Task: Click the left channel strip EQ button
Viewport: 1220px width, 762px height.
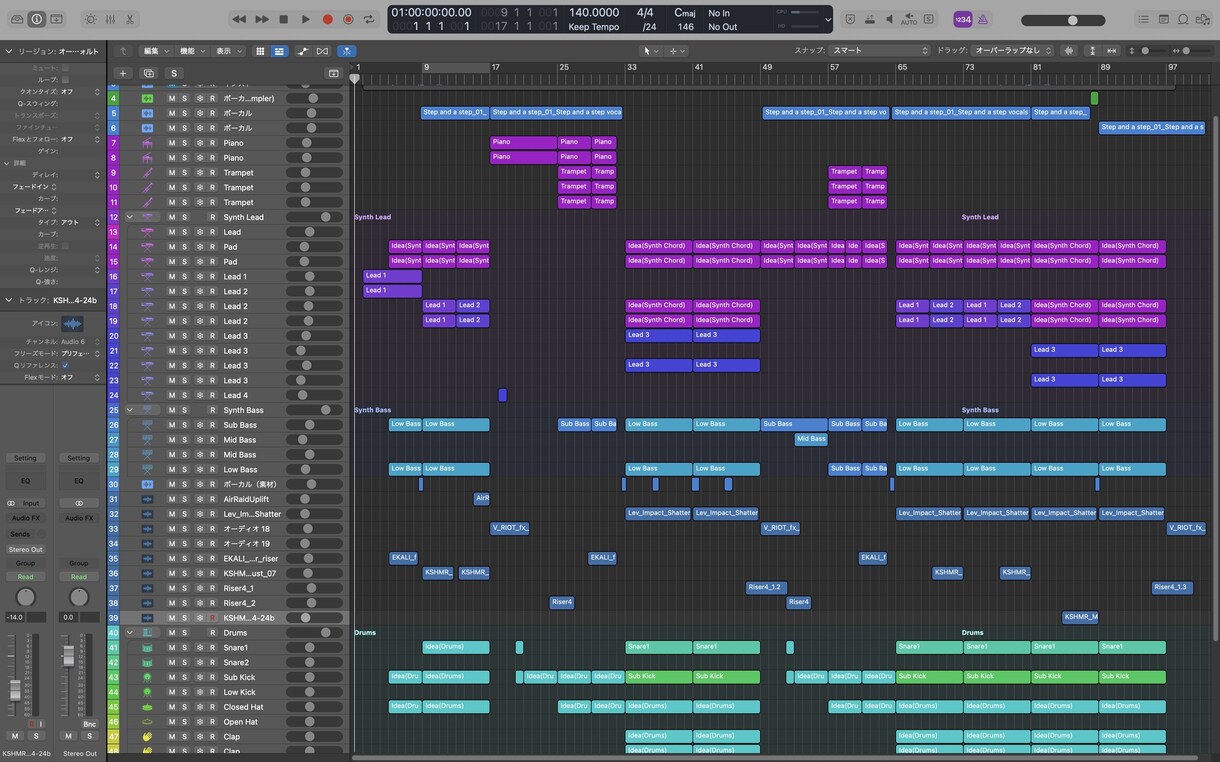Action: (x=25, y=481)
